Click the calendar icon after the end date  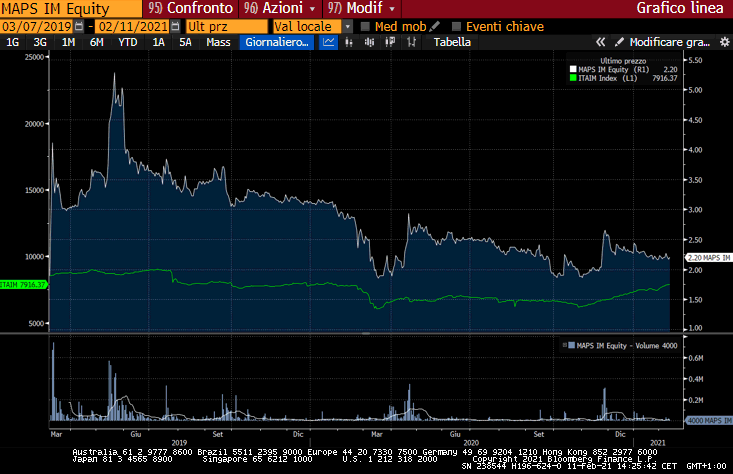click(x=176, y=27)
